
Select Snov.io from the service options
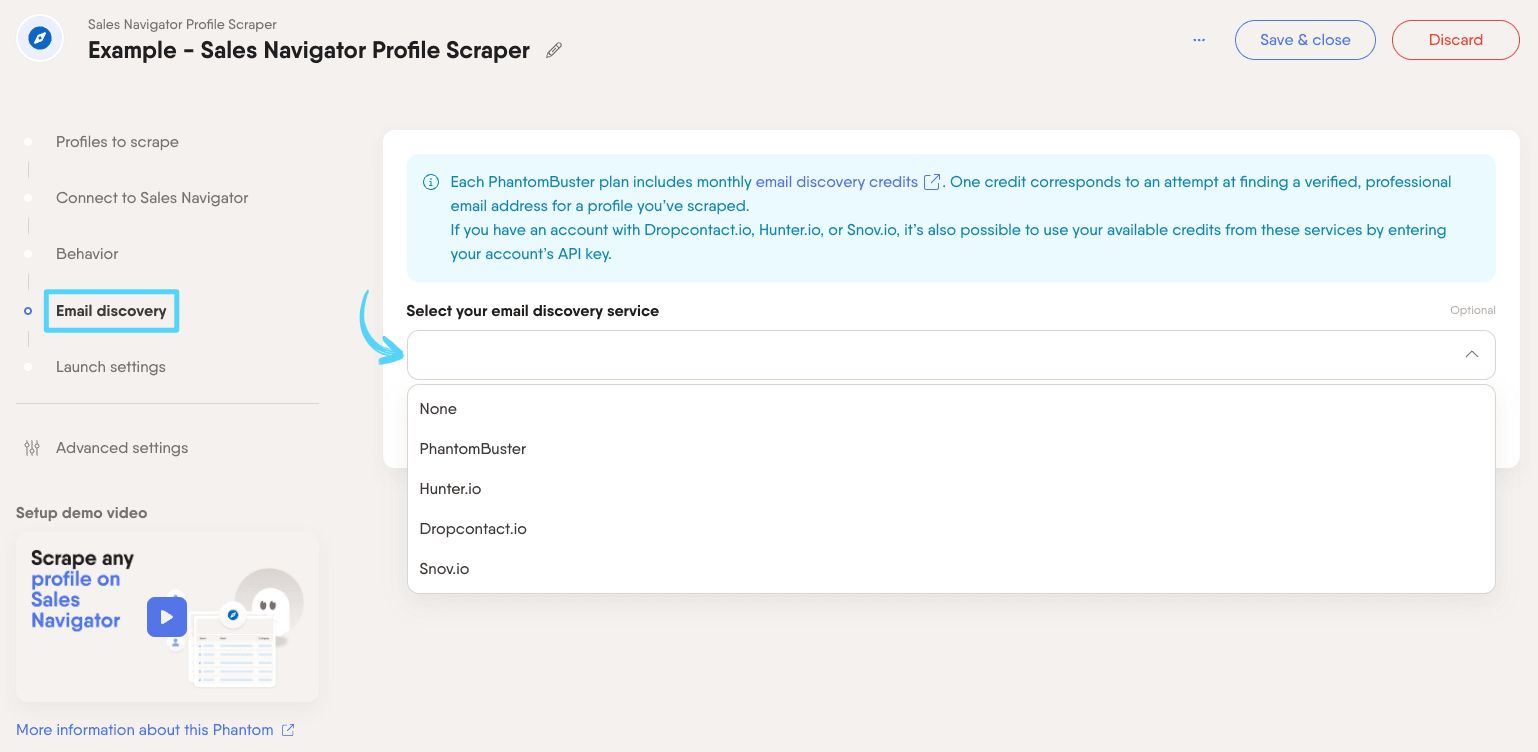[x=951, y=569]
